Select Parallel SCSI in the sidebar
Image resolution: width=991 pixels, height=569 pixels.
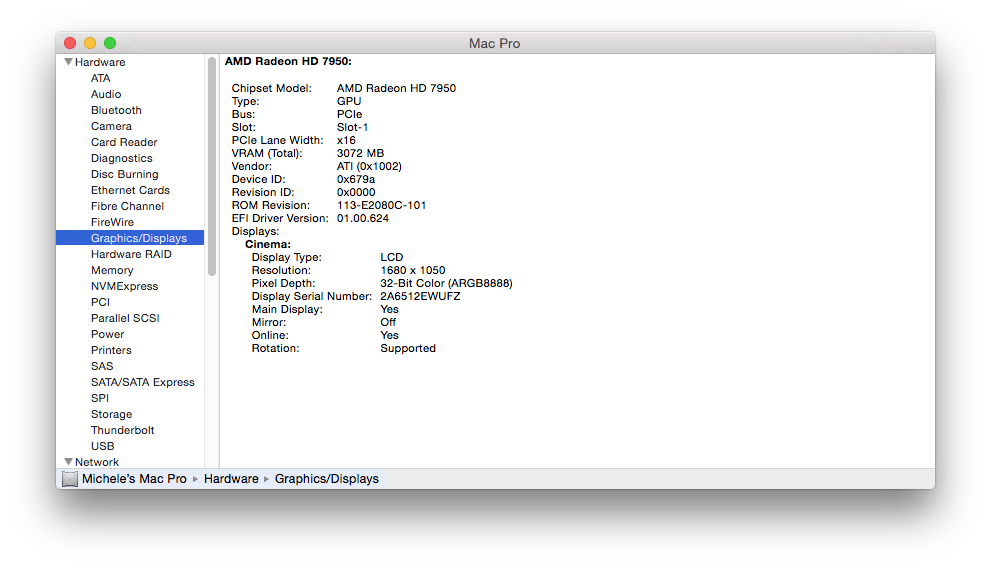click(125, 318)
